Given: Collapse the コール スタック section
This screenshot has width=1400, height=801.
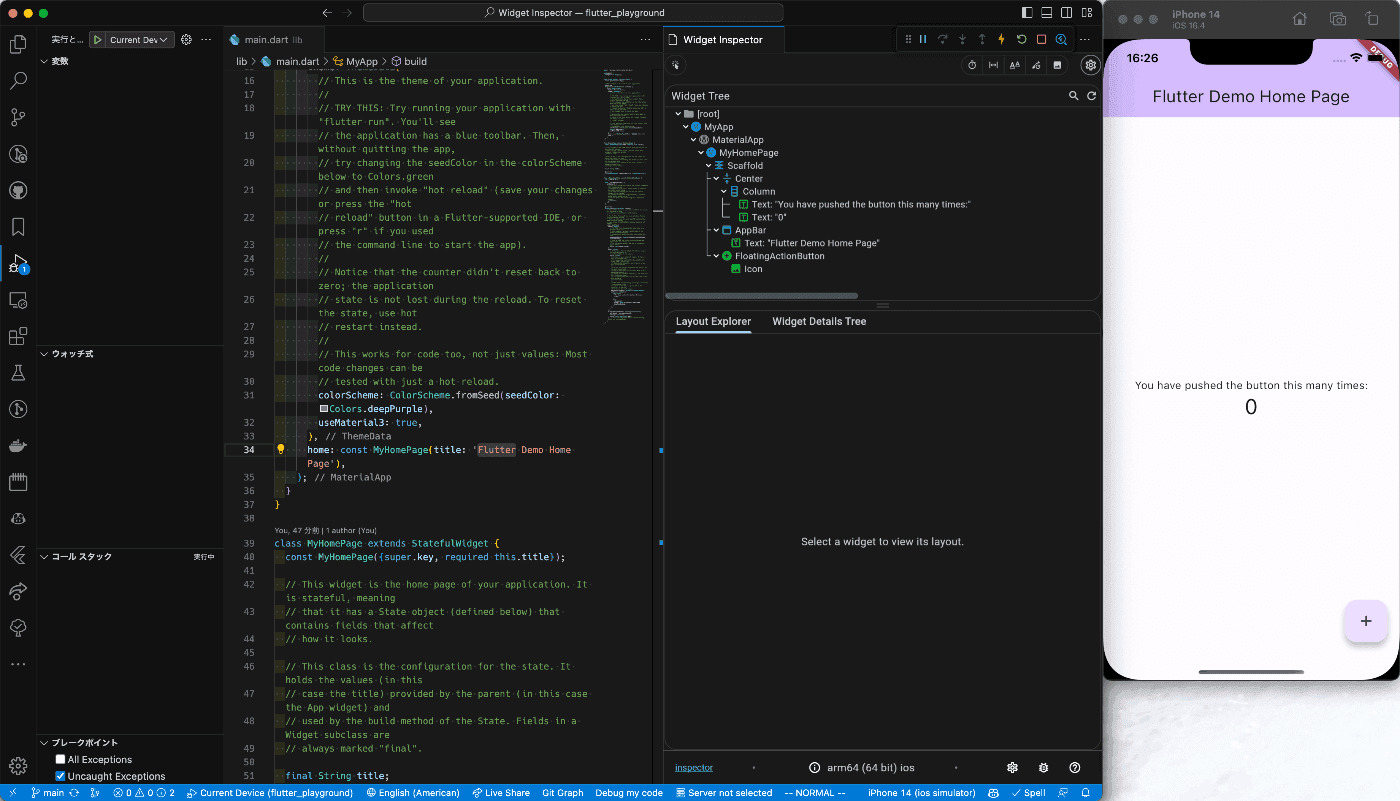Looking at the screenshot, I should pos(44,556).
